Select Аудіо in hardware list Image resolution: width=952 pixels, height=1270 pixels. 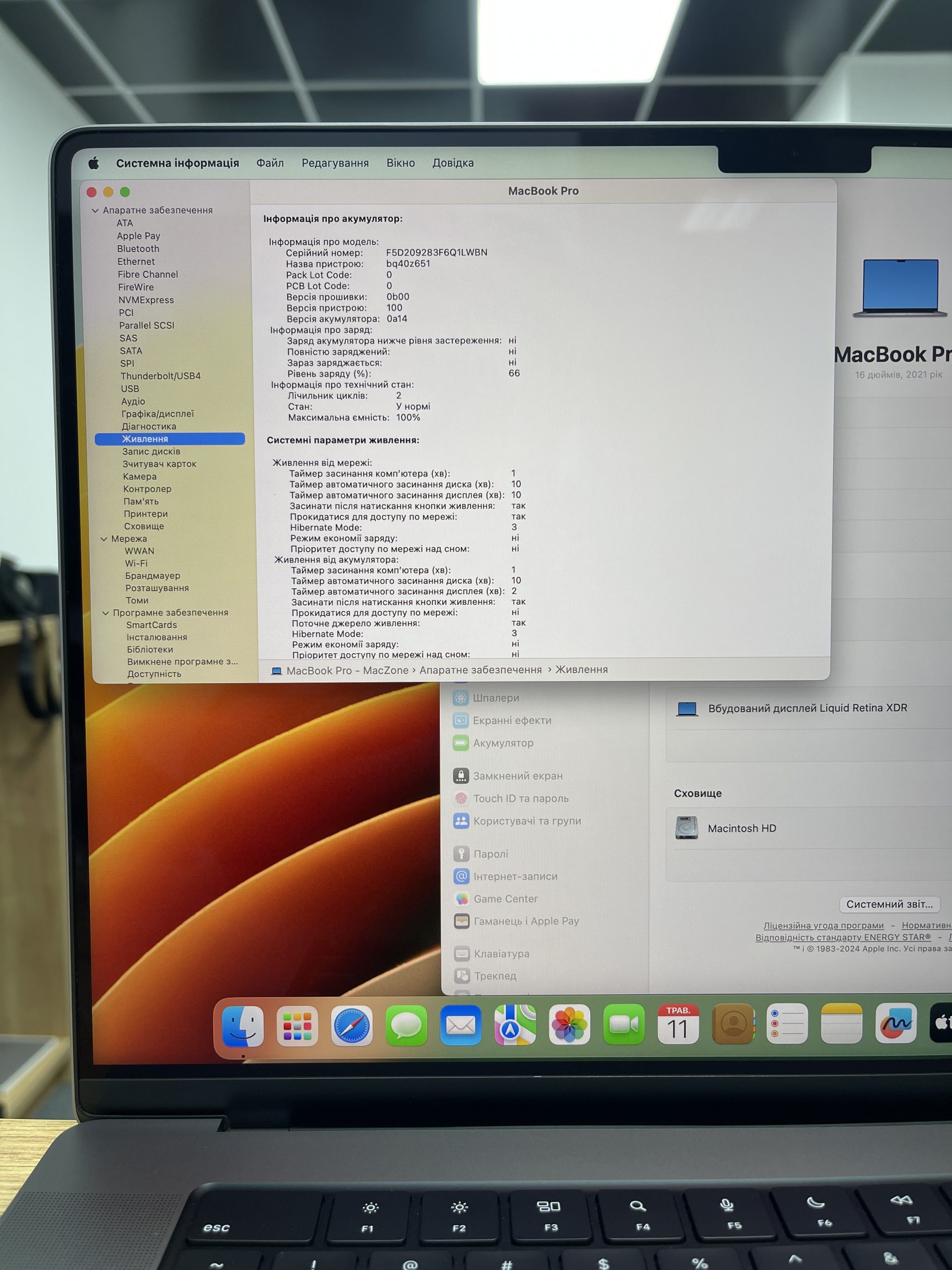133,401
